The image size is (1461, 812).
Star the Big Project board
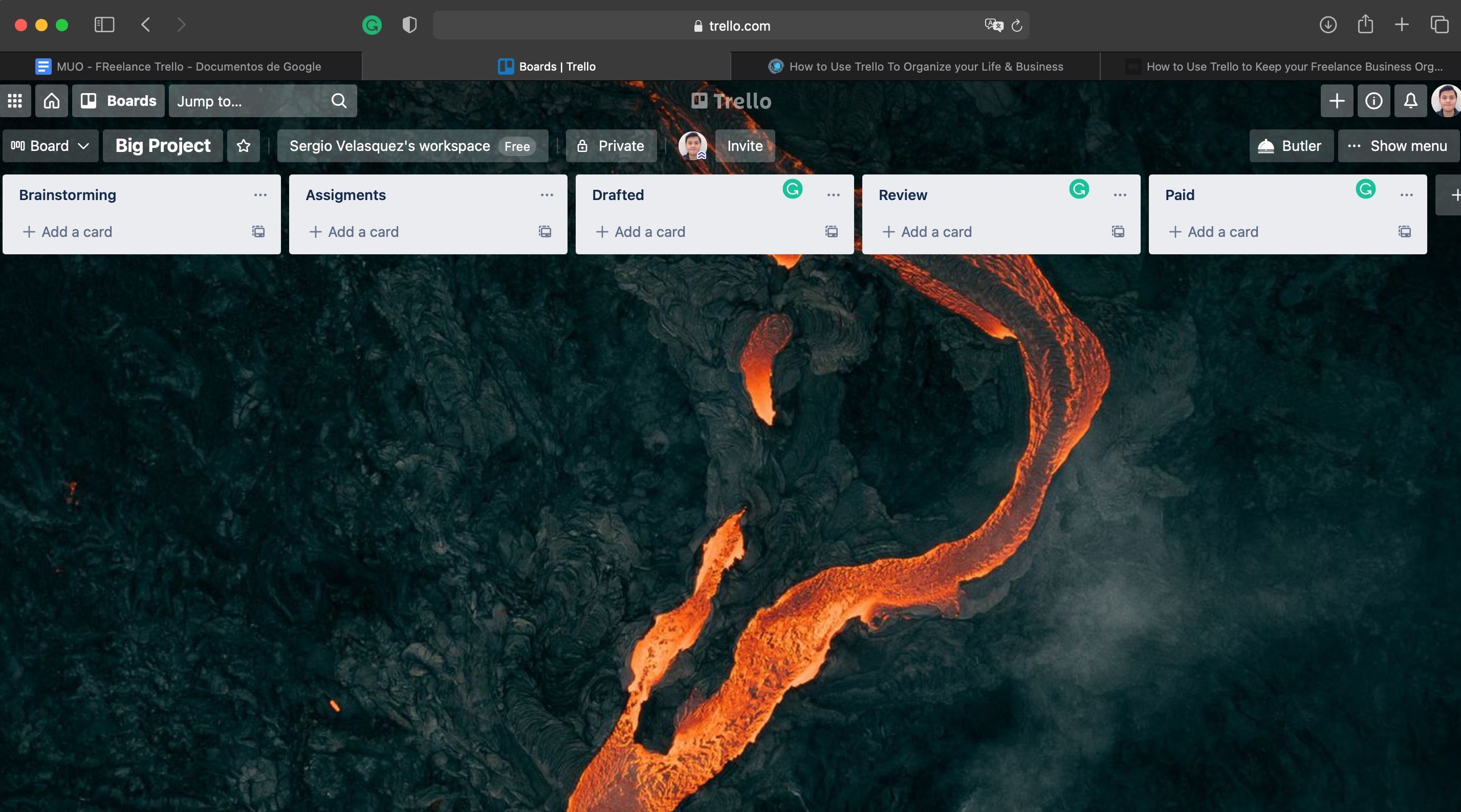243,146
